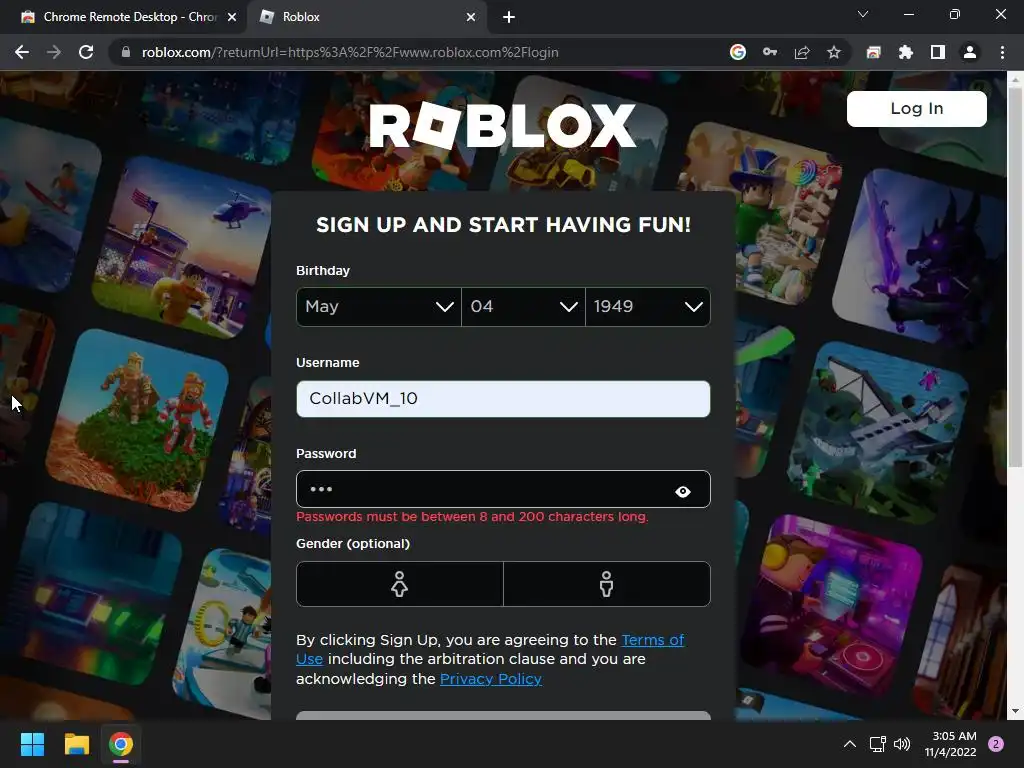This screenshot has height=768, width=1024.
Task: Open the tab search chevron
Action: pyautogui.click(x=863, y=14)
